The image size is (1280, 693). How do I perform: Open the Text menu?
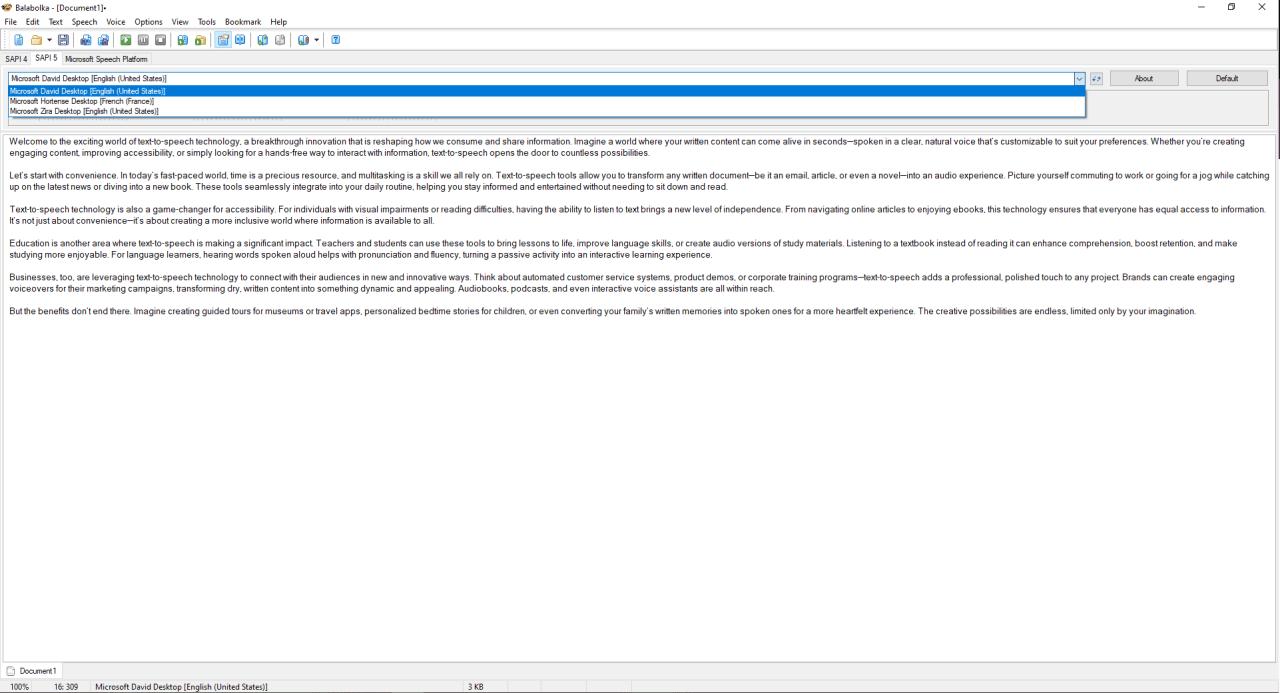(56, 22)
